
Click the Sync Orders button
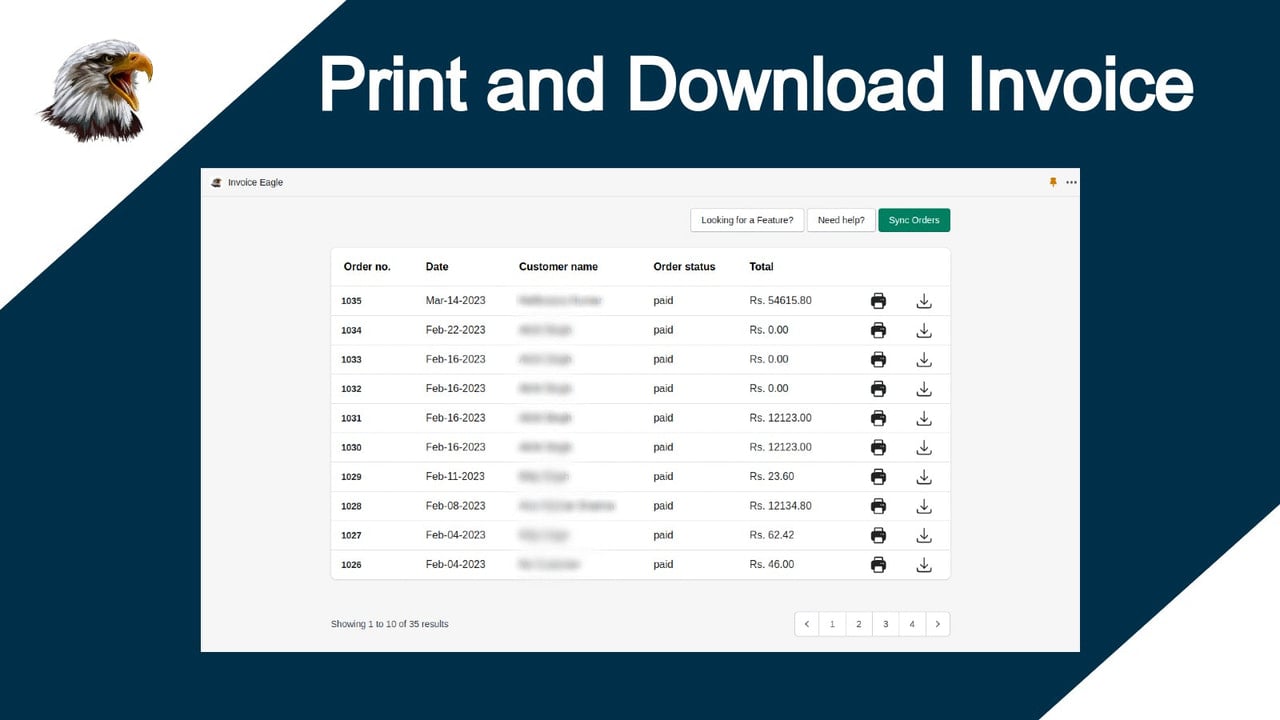914,220
